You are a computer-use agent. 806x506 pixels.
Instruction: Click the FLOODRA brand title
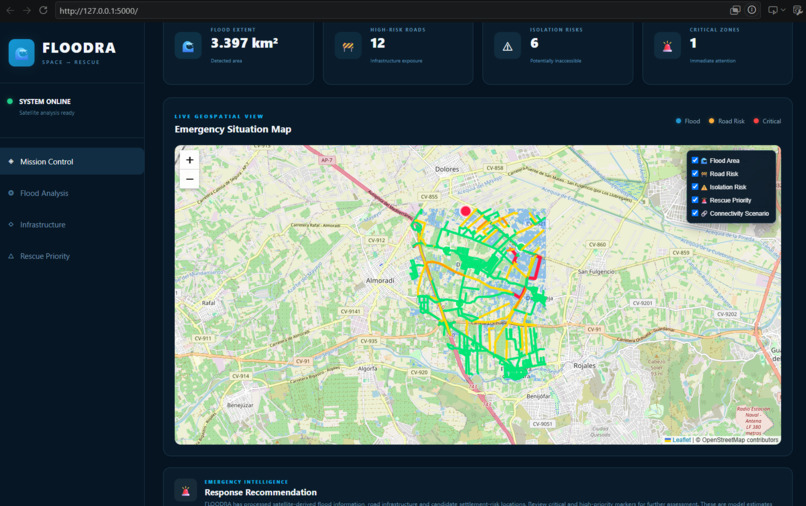pos(79,48)
